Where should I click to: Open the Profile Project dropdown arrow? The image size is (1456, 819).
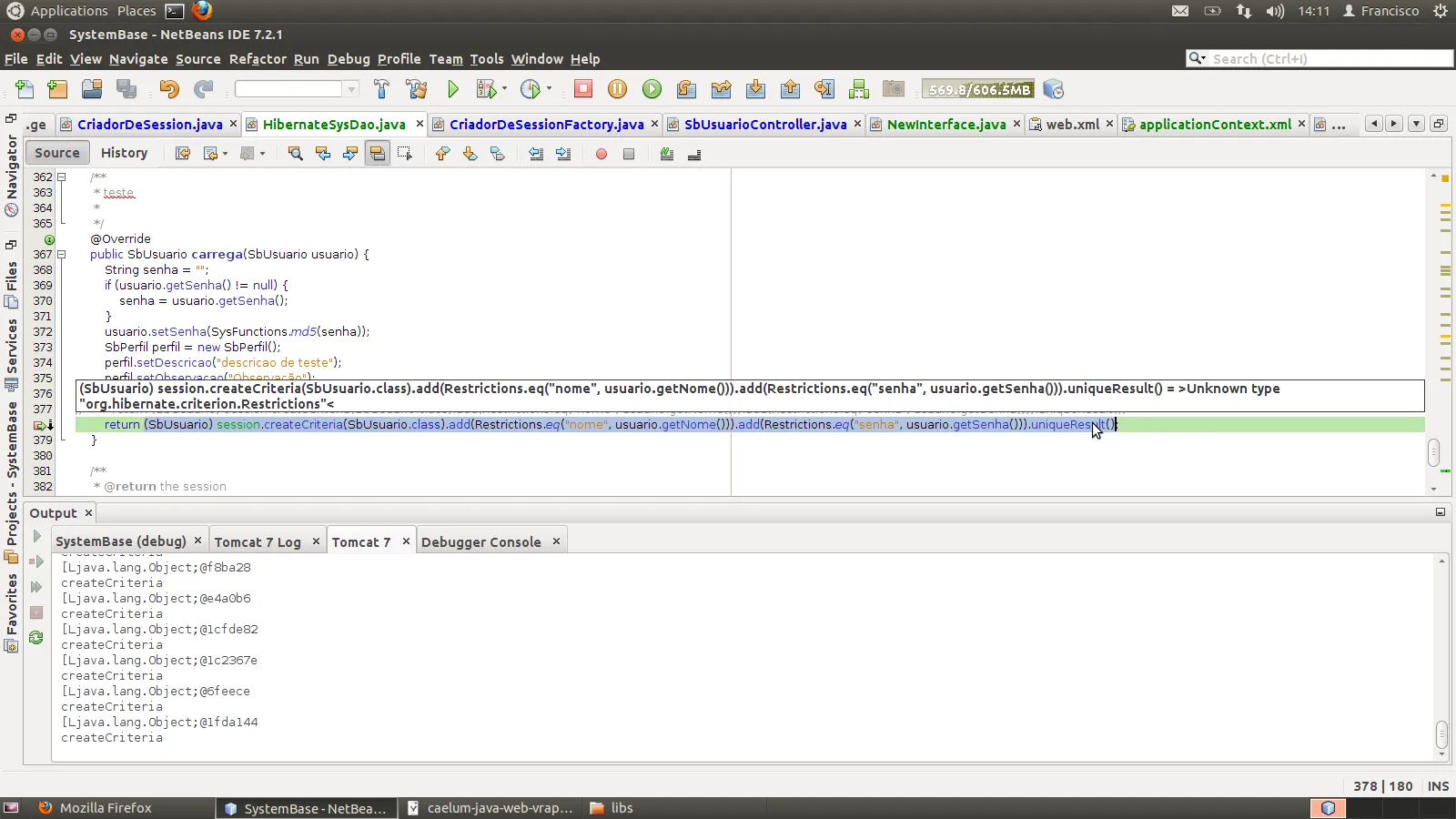click(x=549, y=89)
